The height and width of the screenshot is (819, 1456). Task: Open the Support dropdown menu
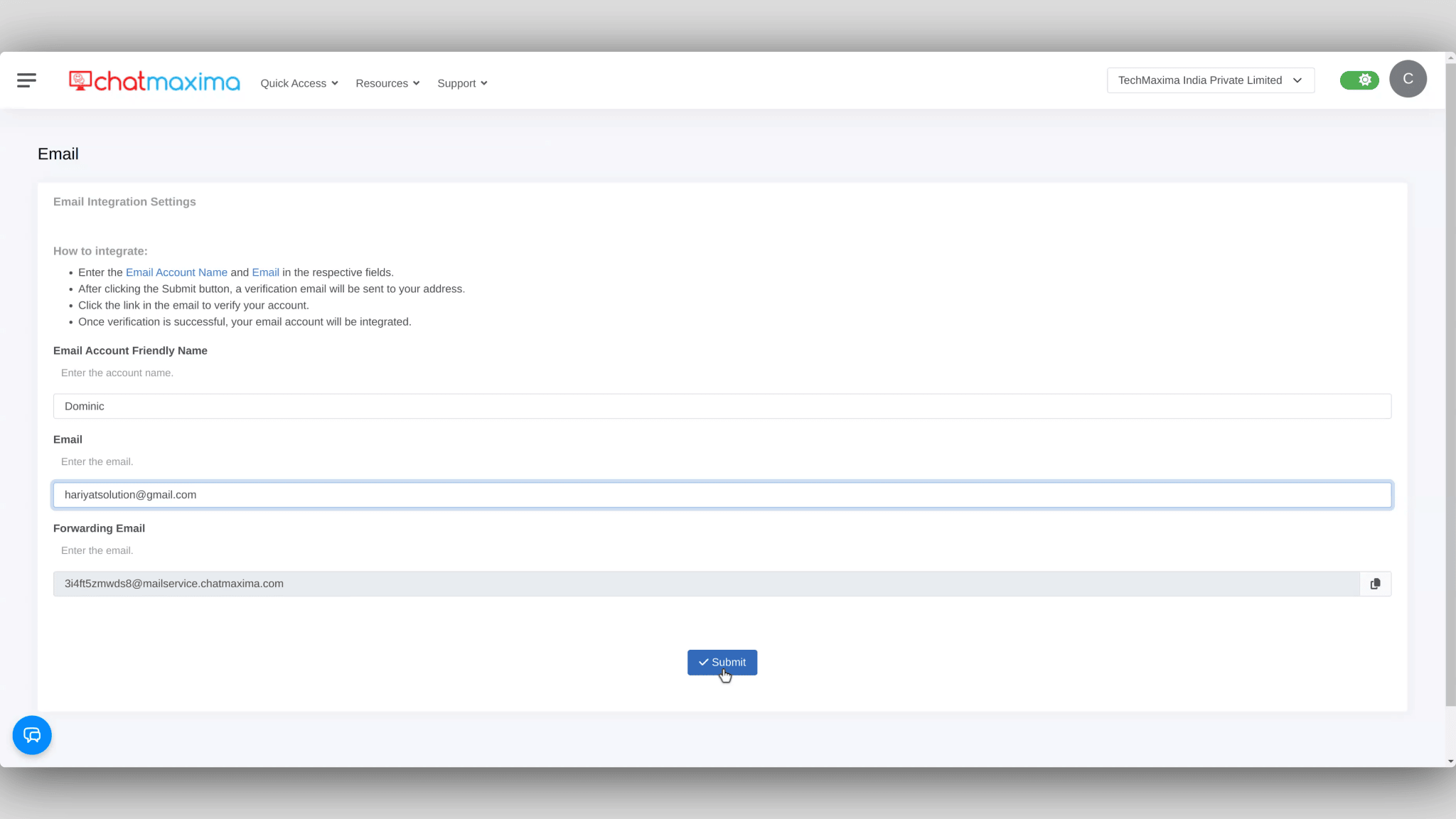coord(462,83)
